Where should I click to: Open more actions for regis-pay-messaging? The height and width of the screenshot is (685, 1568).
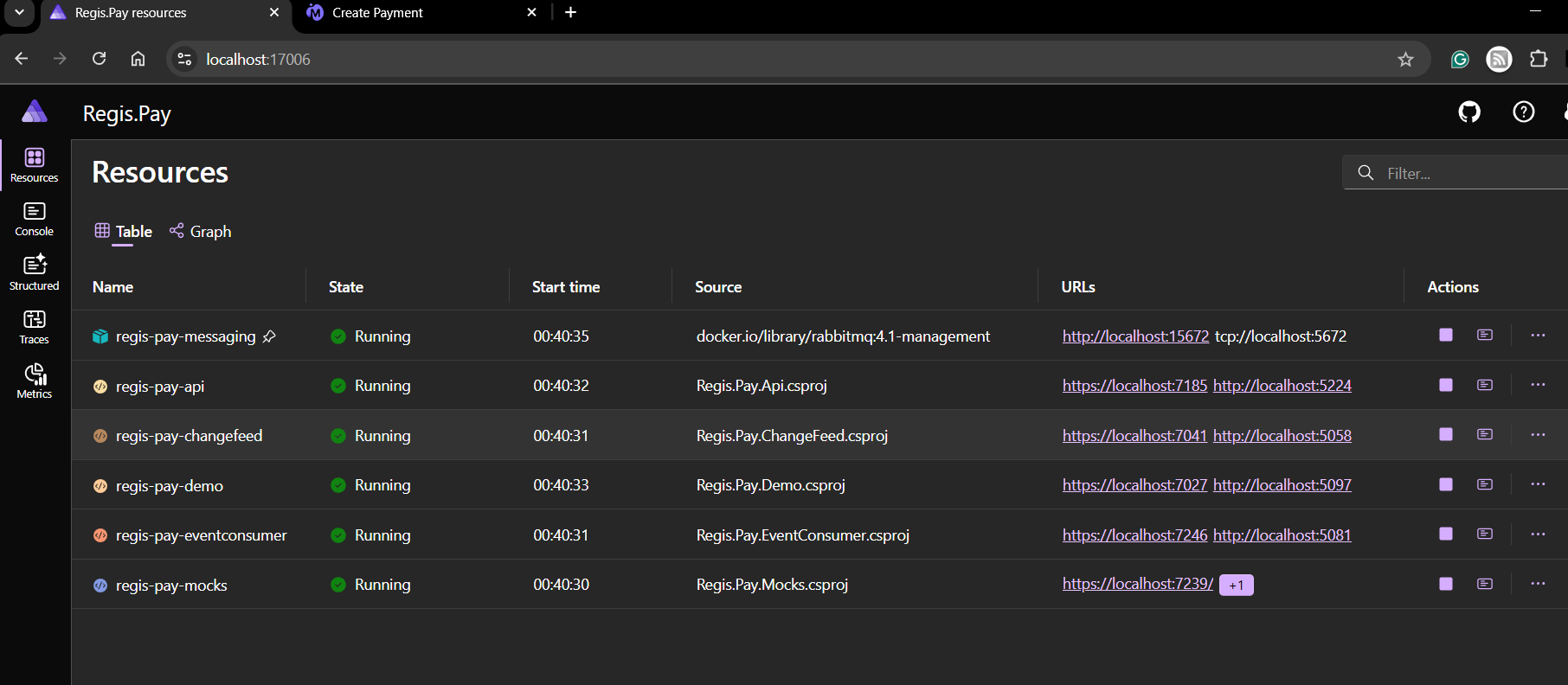[1538, 335]
